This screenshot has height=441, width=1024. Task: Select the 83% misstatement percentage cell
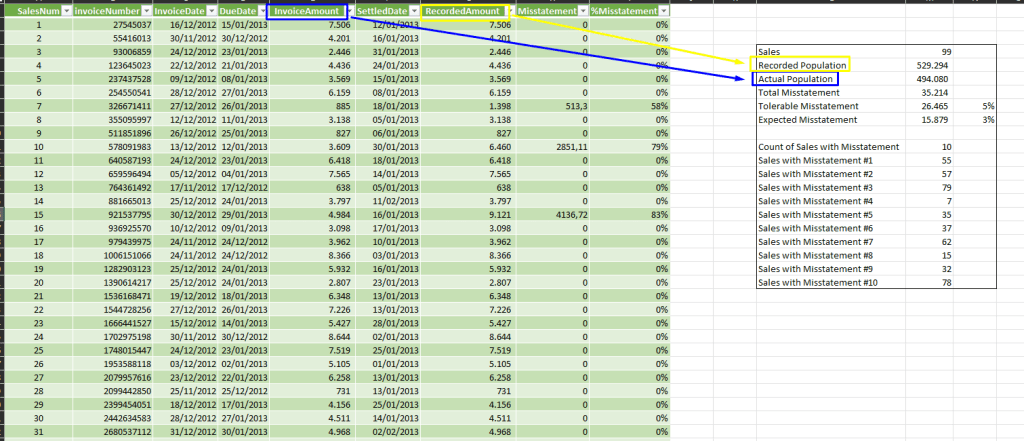(x=630, y=214)
